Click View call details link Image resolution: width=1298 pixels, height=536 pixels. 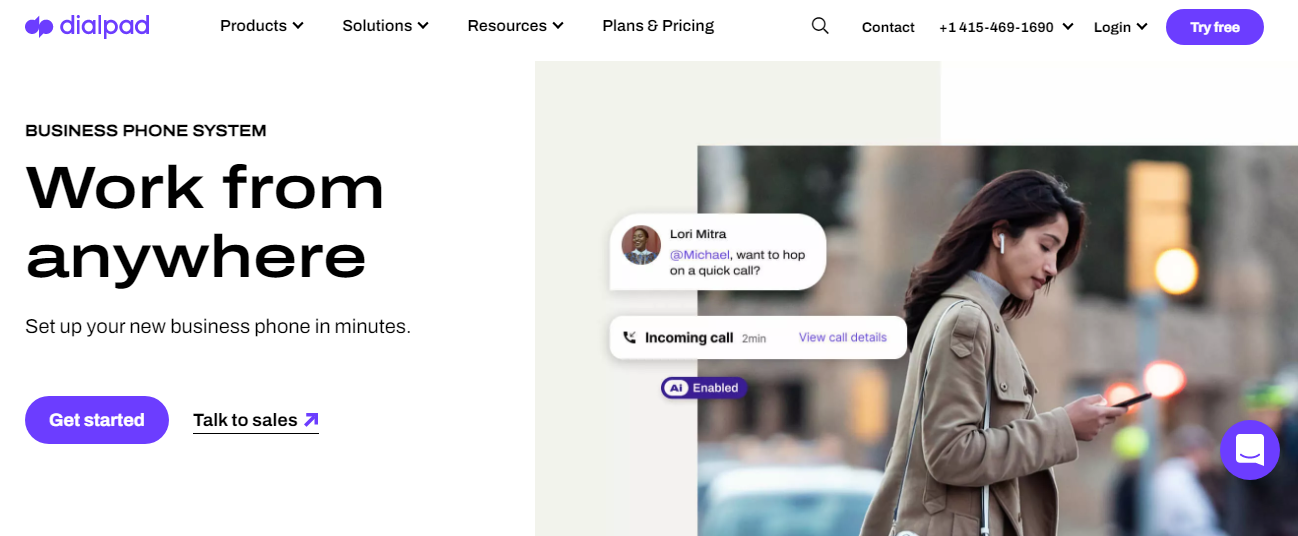click(842, 338)
